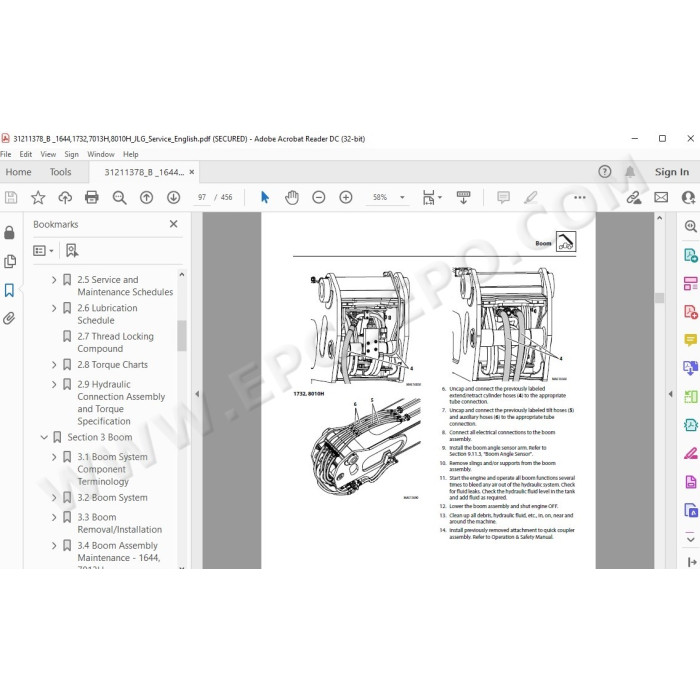The image size is (700, 700).
Task: Open search tool at right pane top
Action: [690, 226]
